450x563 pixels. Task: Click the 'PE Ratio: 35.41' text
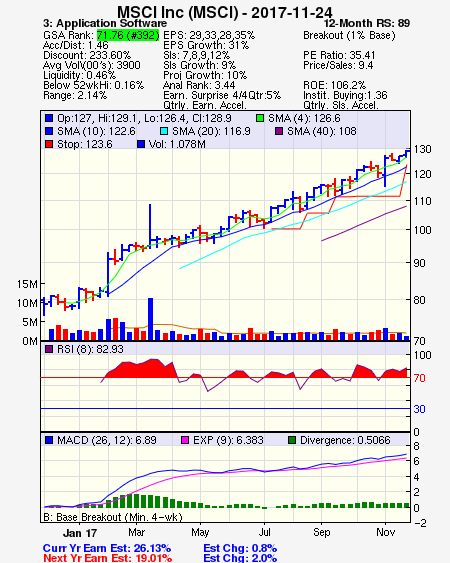click(339, 55)
